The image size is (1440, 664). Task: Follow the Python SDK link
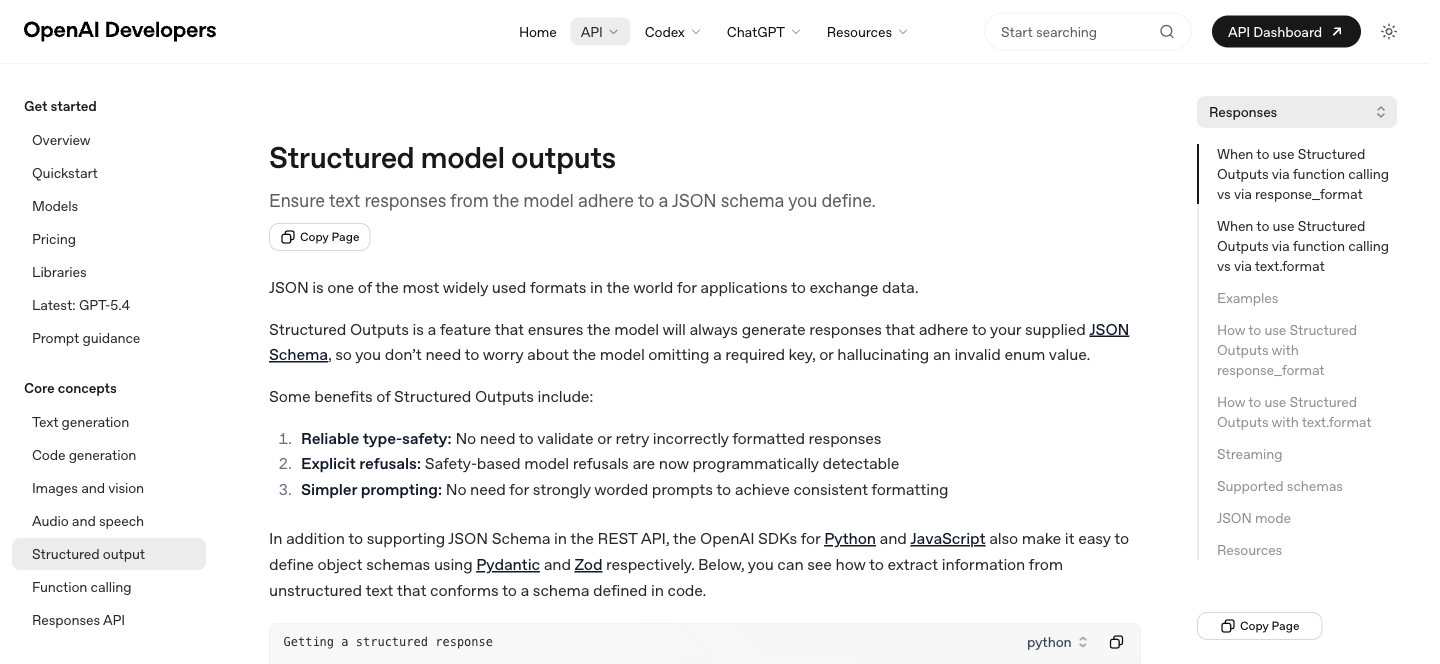point(850,539)
